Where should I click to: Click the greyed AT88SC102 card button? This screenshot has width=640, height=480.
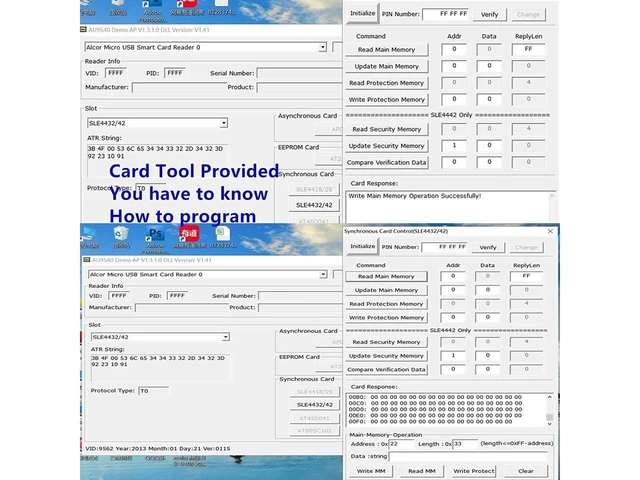(315, 431)
